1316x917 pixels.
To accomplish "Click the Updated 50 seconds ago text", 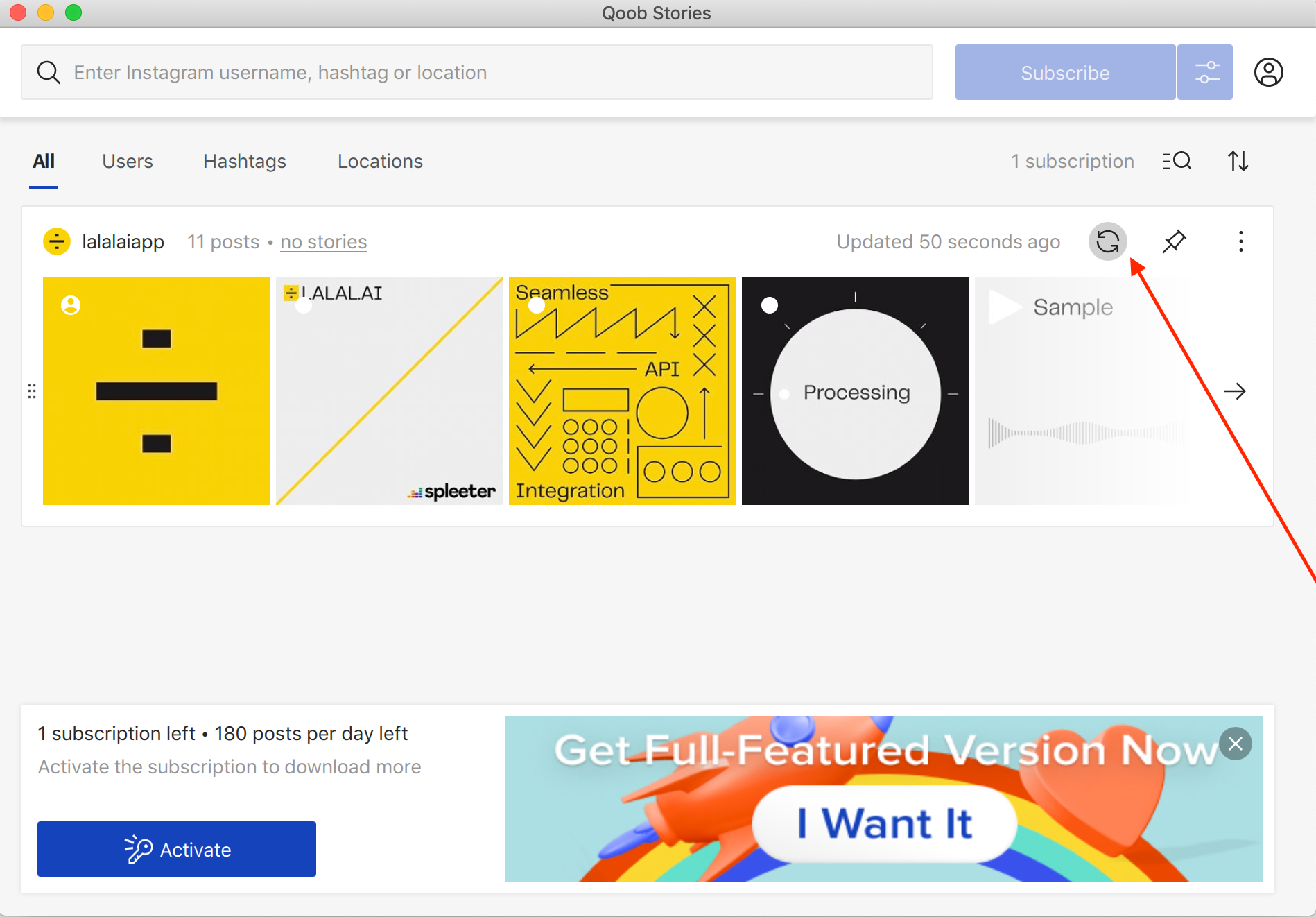I will 948,241.
